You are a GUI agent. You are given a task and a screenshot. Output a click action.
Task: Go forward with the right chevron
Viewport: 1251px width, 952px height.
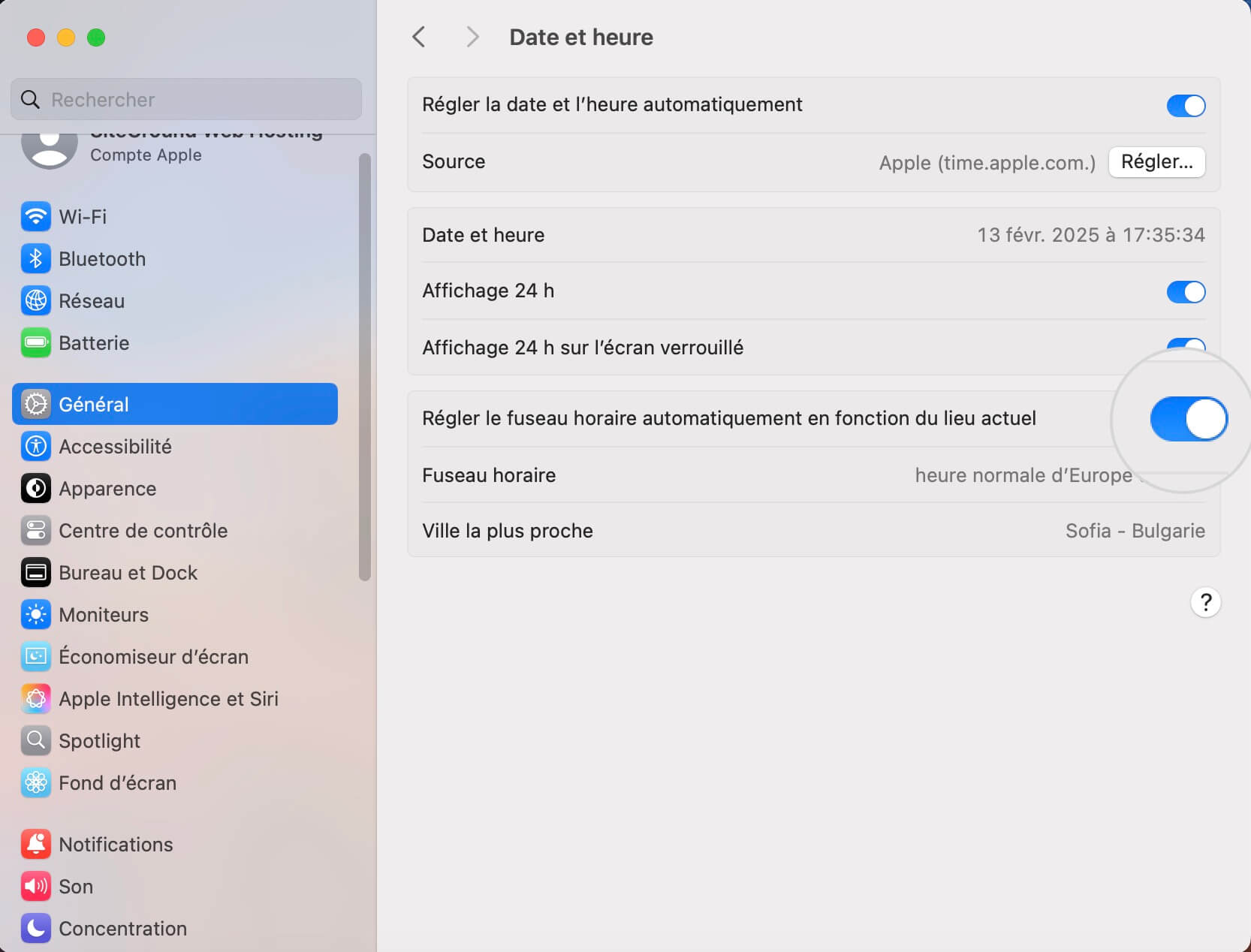pyautogui.click(x=472, y=37)
